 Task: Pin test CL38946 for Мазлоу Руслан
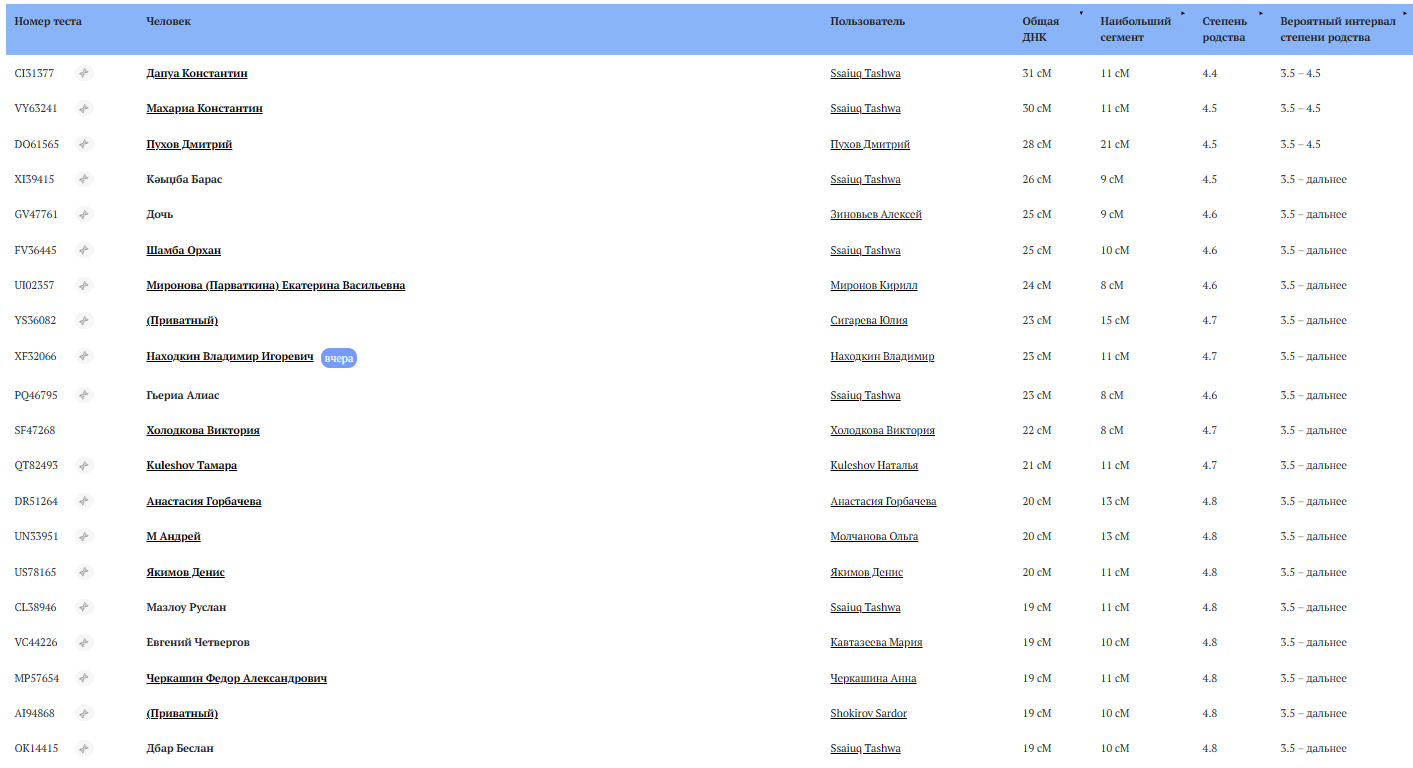pos(85,607)
